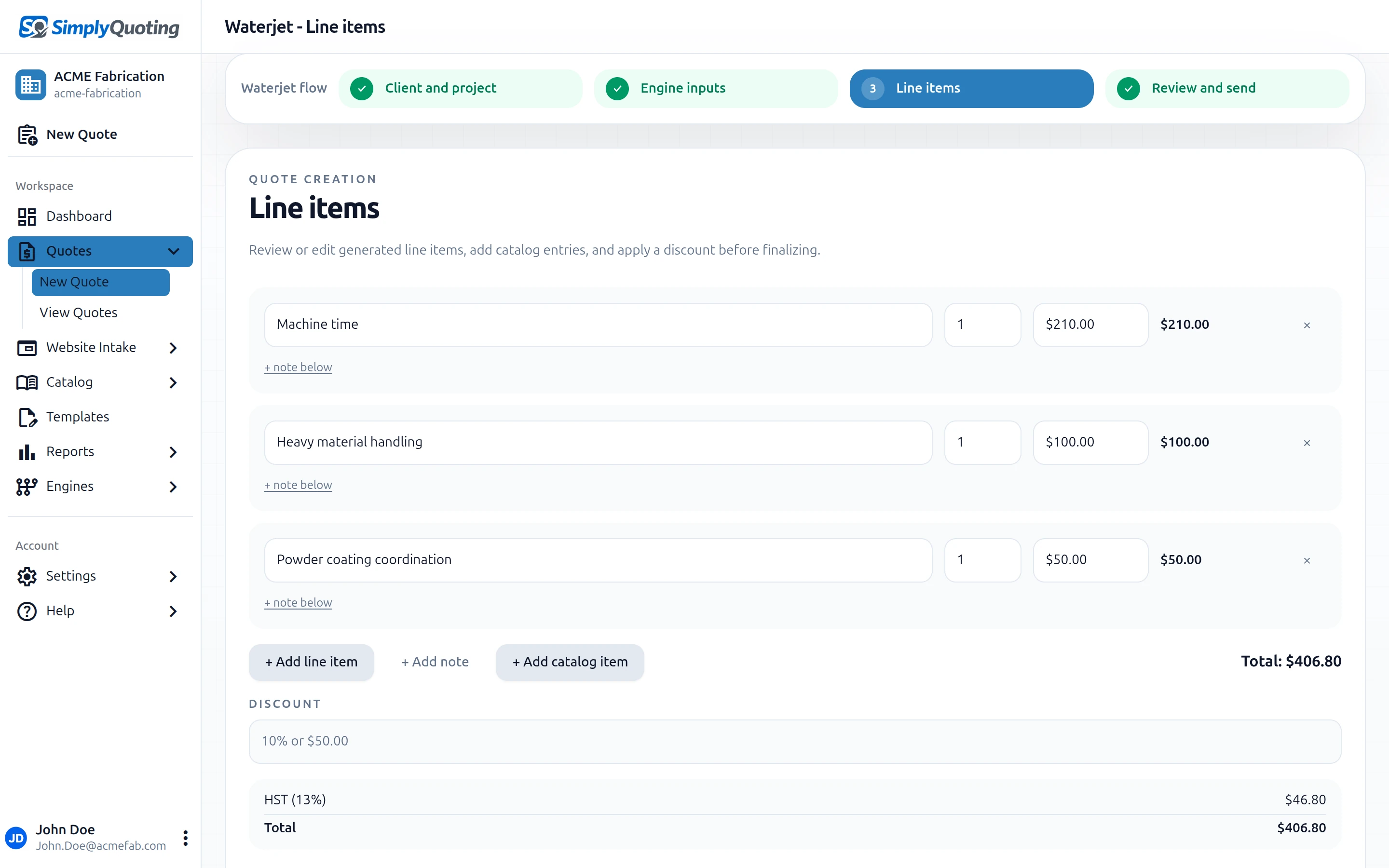Expand the Settings submenu
Image resolution: width=1389 pixels, height=868 pixels.
[x=173, y=576]
